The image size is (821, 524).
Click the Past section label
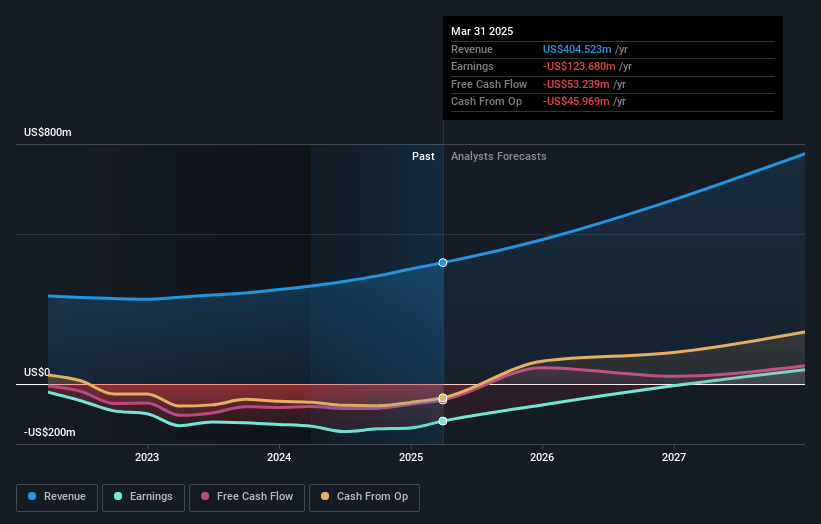coord(423,156)
